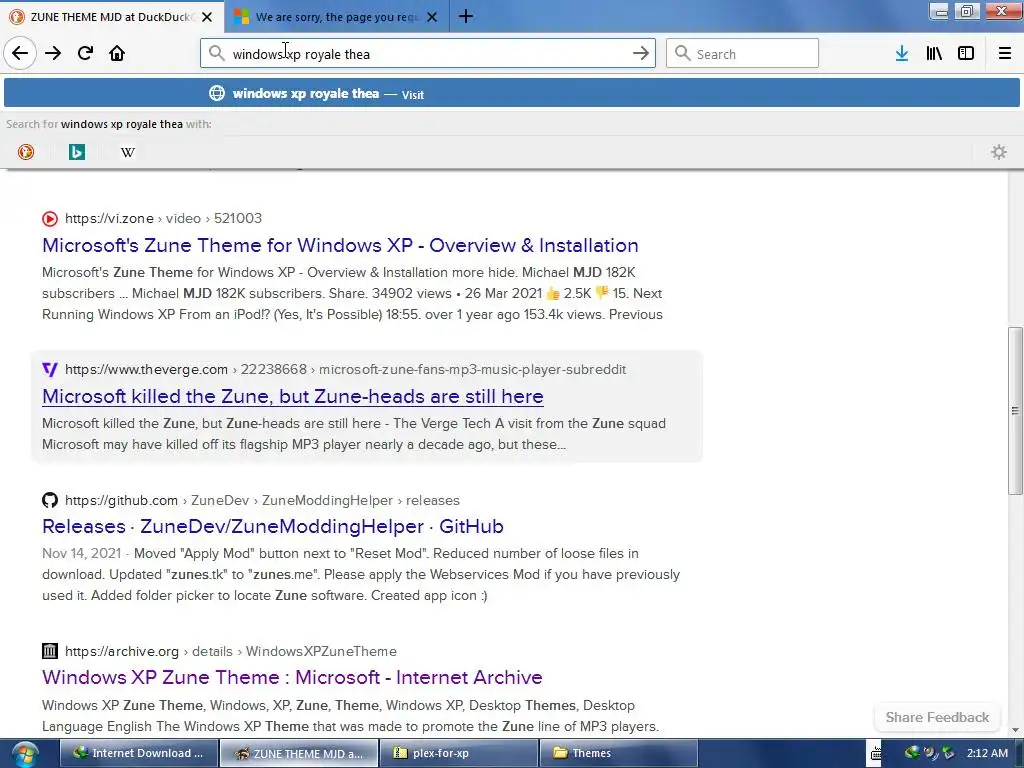Close the 'We are sorry' tab
Viewport: 1024px width, 768px height.
tap(432, 17)
